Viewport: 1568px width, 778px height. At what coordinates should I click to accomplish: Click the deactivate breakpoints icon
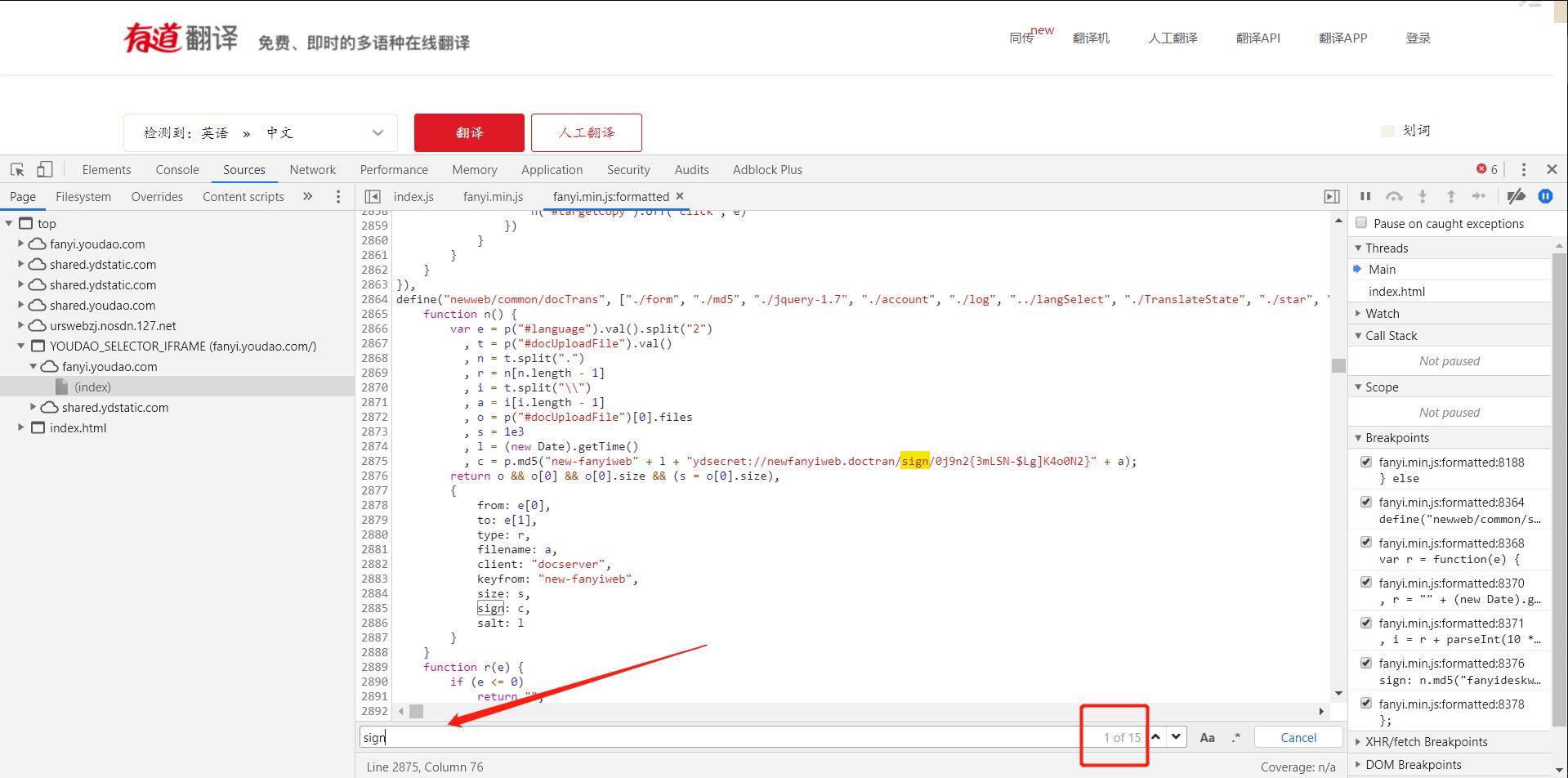pyautogui.click(x=1516, y=196)
